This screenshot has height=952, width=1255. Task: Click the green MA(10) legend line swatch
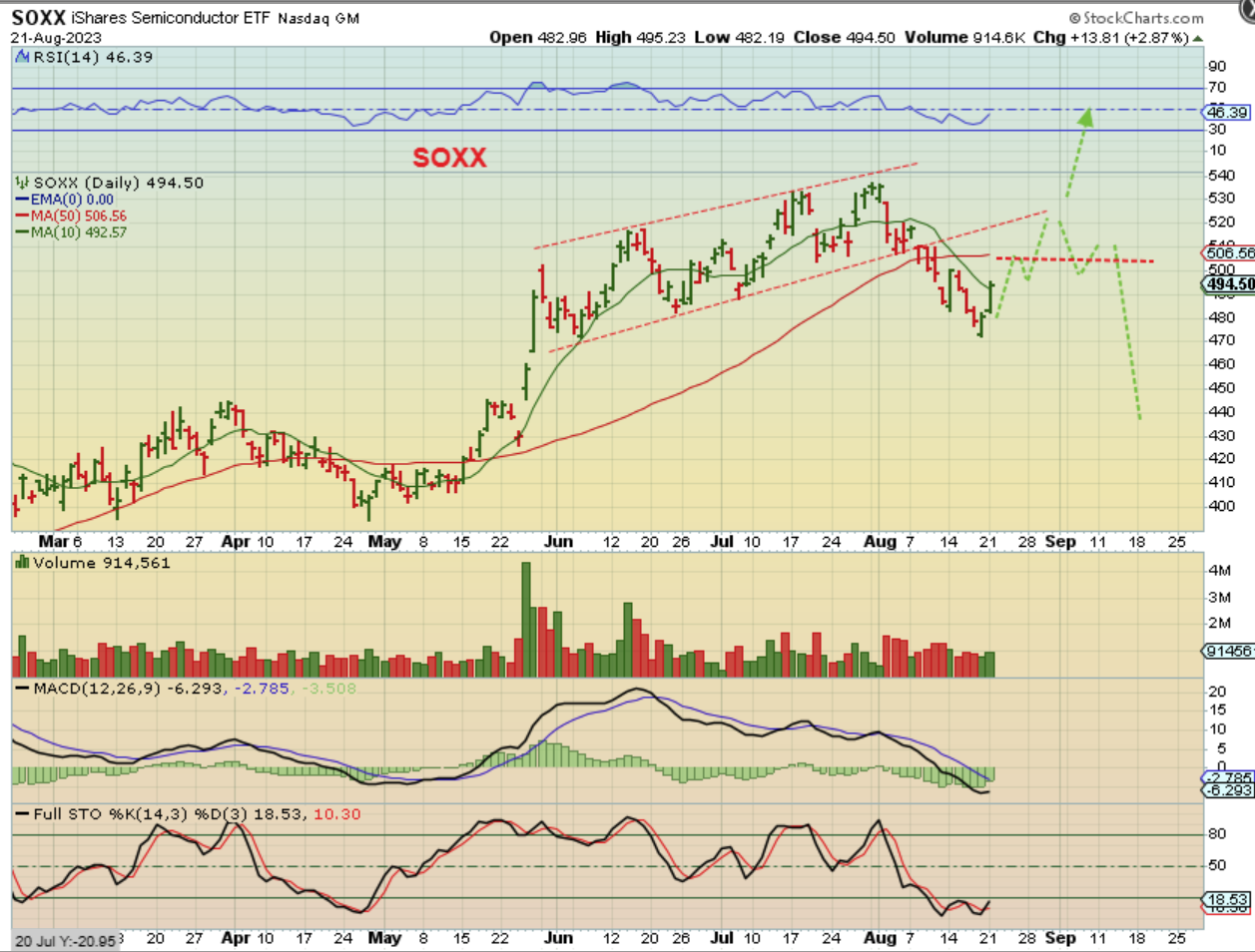pos(23,233)
